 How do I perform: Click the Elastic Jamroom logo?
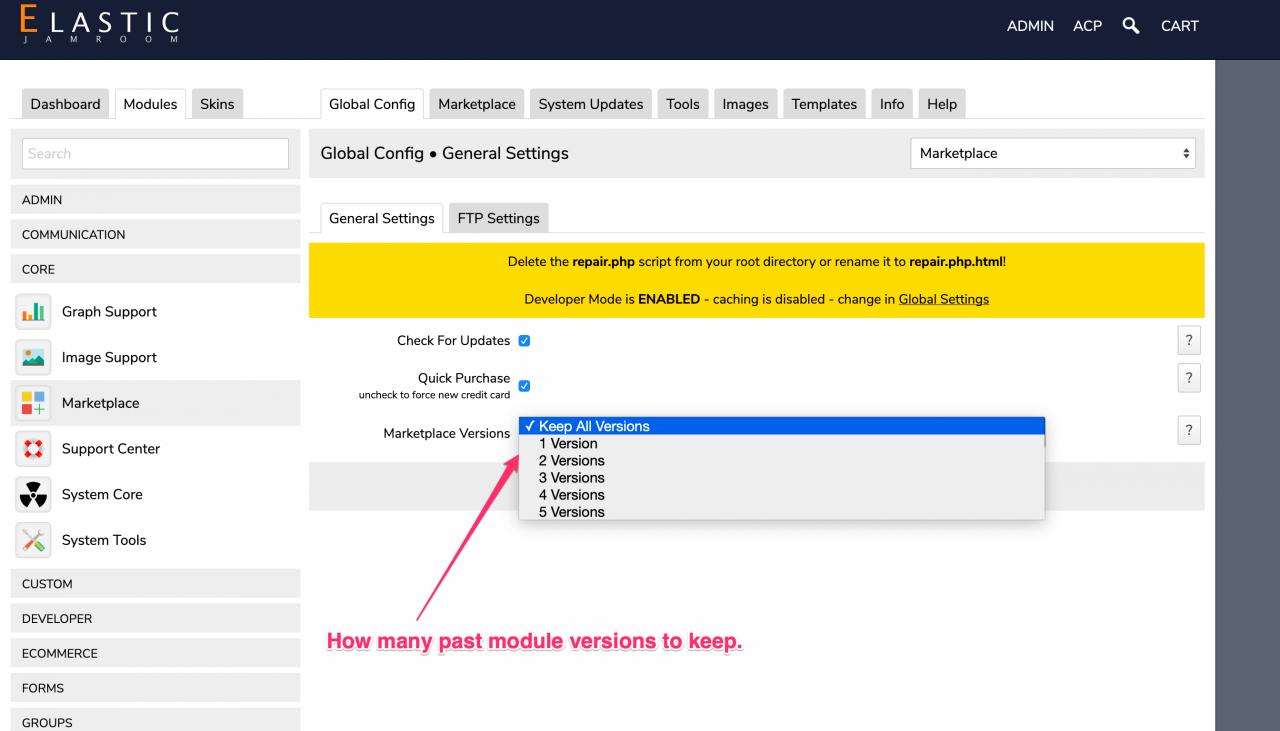point(99,26)
